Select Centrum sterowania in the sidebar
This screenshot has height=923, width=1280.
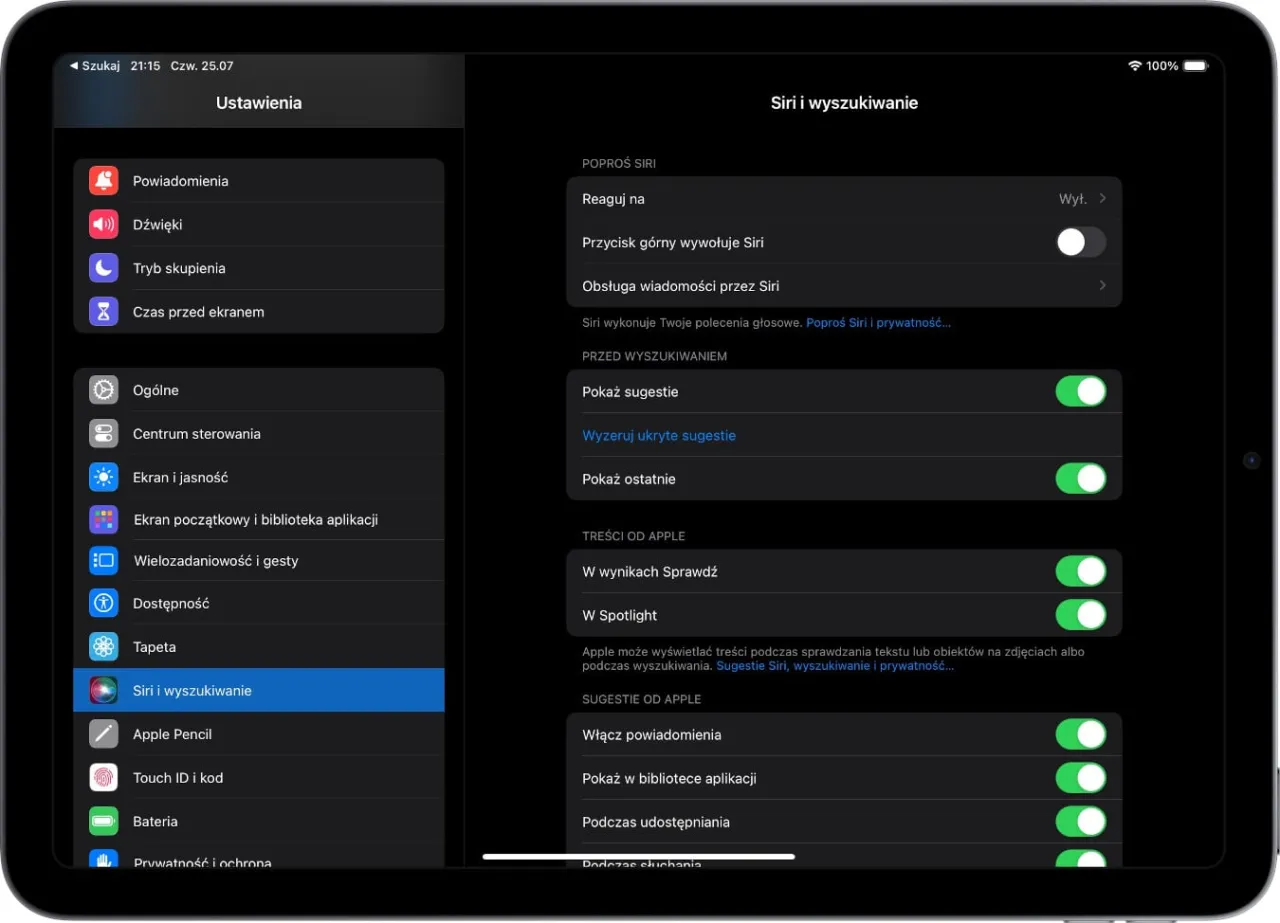click(x=197, y=434)
